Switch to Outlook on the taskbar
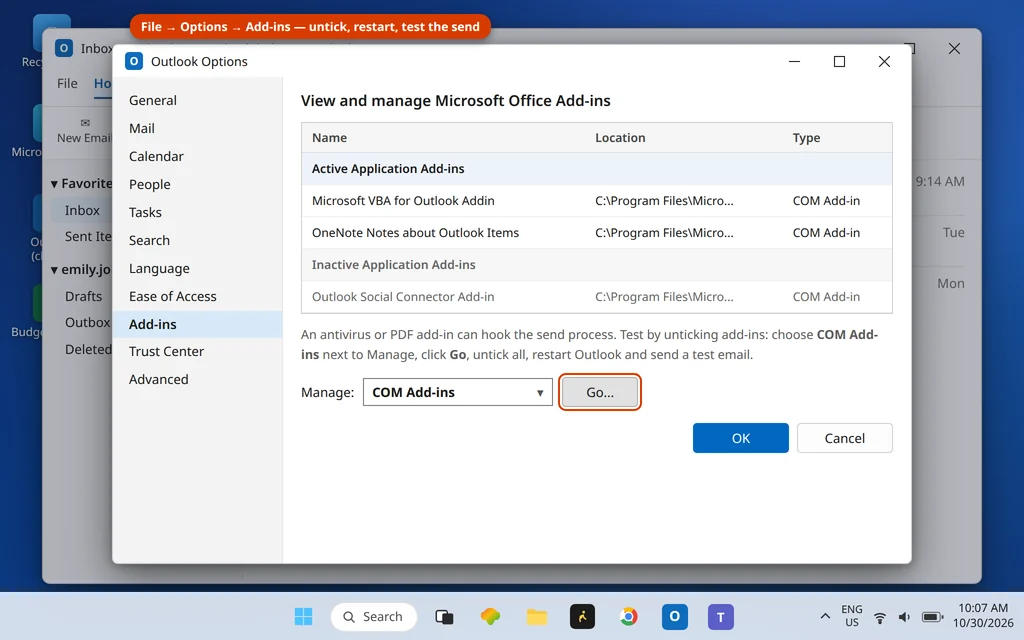Screen dimensions: 1024x640 coord(675,616)
